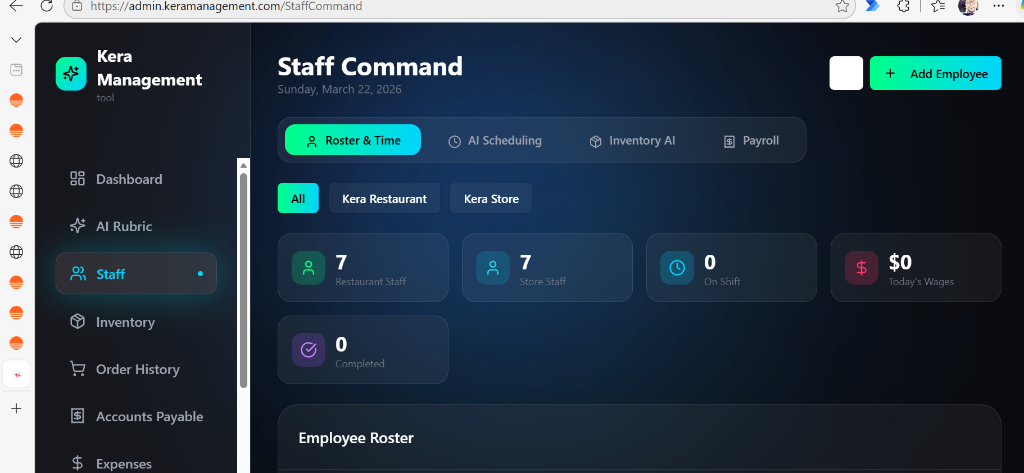
Task: Click the Kera Management sparkle logo
Action: click(71, 73)
